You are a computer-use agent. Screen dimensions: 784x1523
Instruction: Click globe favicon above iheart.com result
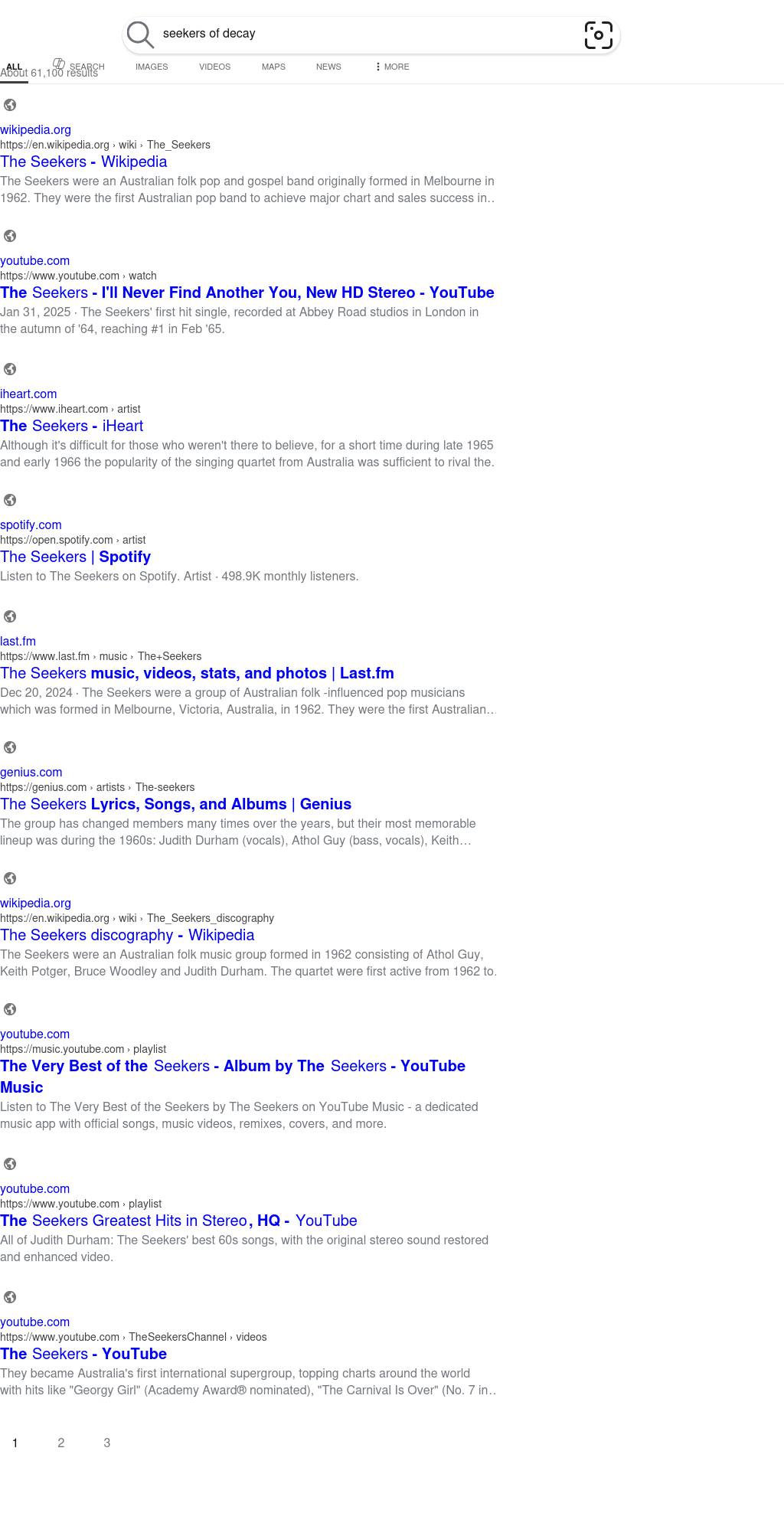10,369
